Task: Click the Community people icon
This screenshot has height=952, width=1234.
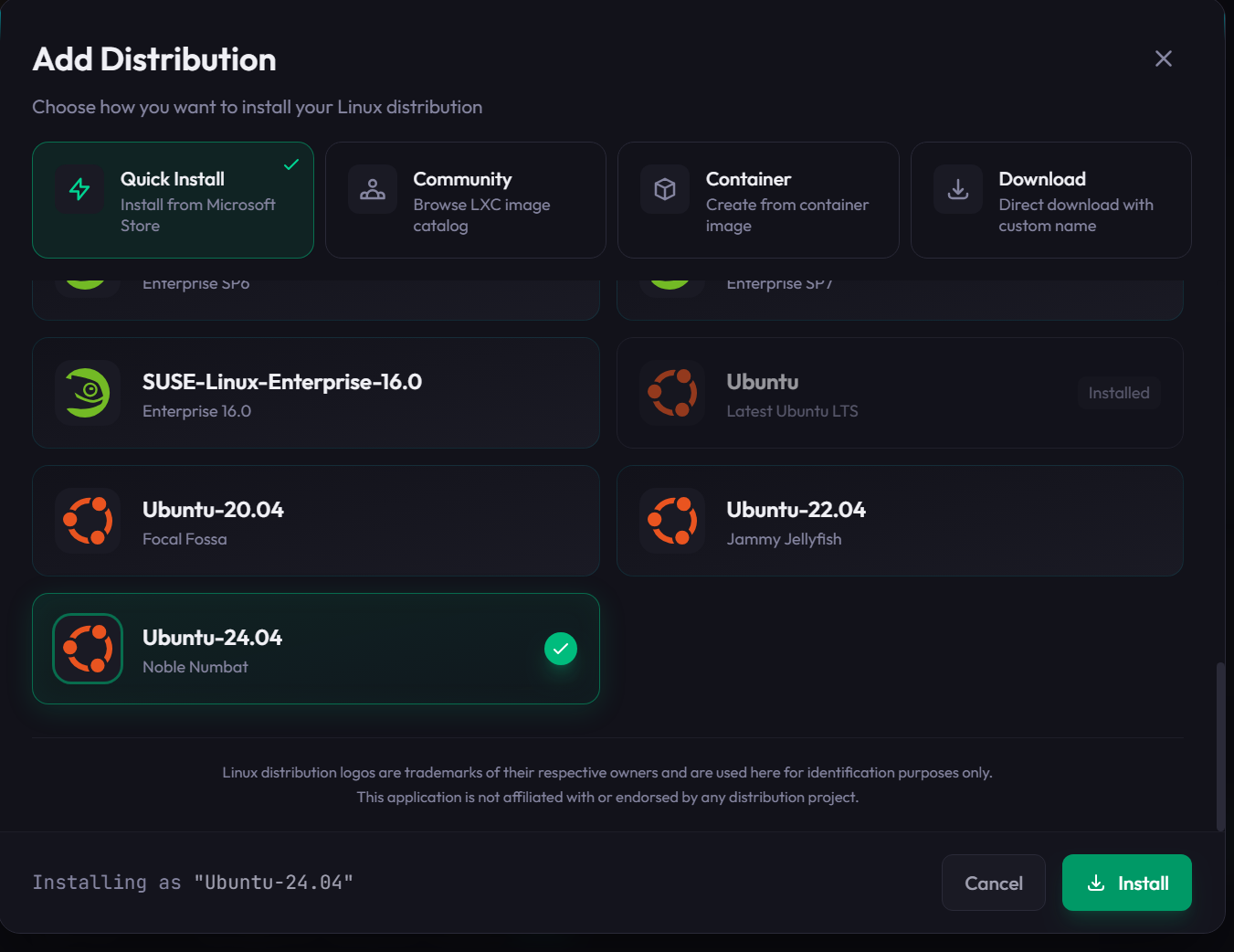Action: pyautogui.click(x=372, y=189)
